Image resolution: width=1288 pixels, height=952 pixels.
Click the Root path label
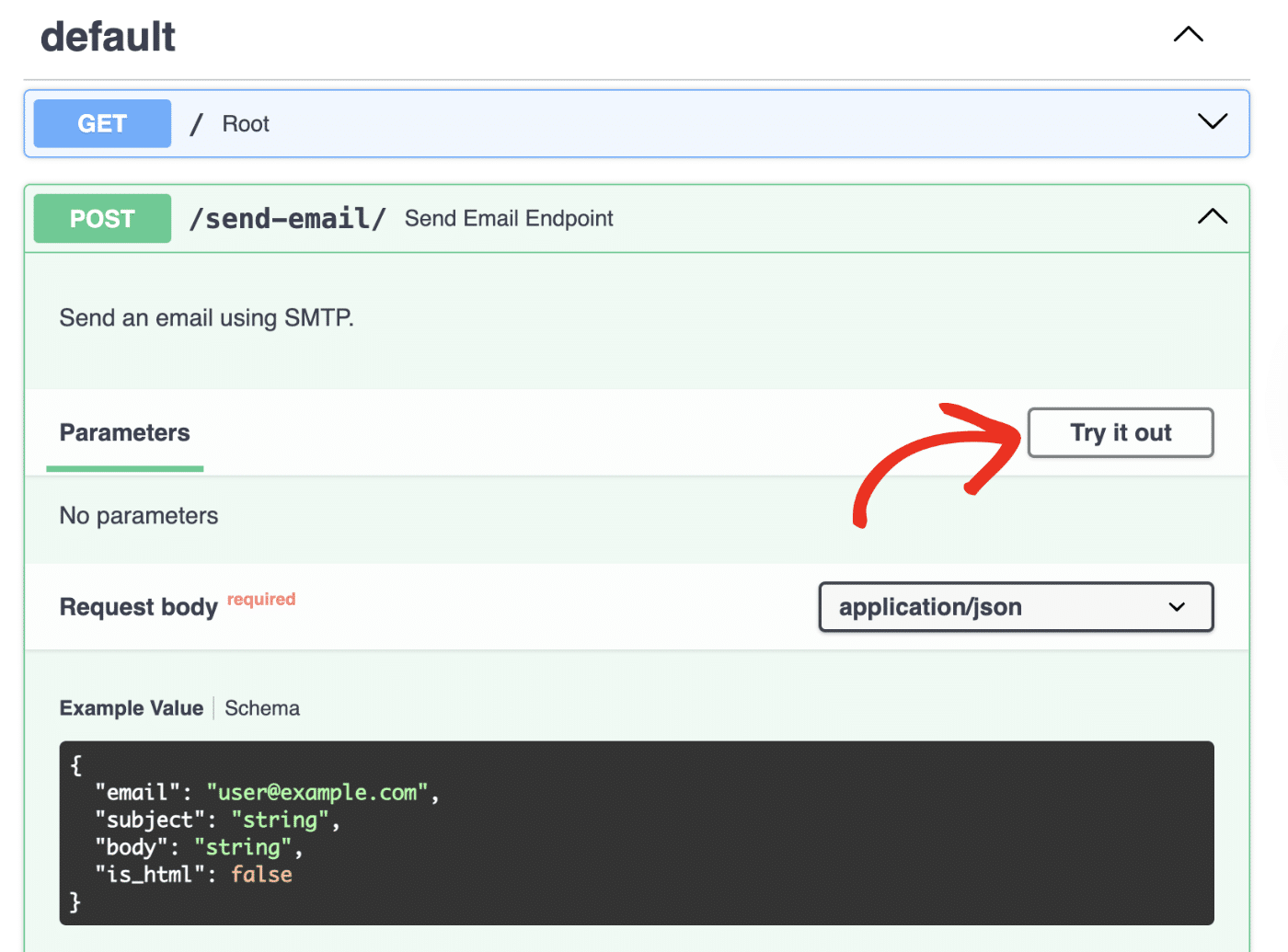(245, 122)
